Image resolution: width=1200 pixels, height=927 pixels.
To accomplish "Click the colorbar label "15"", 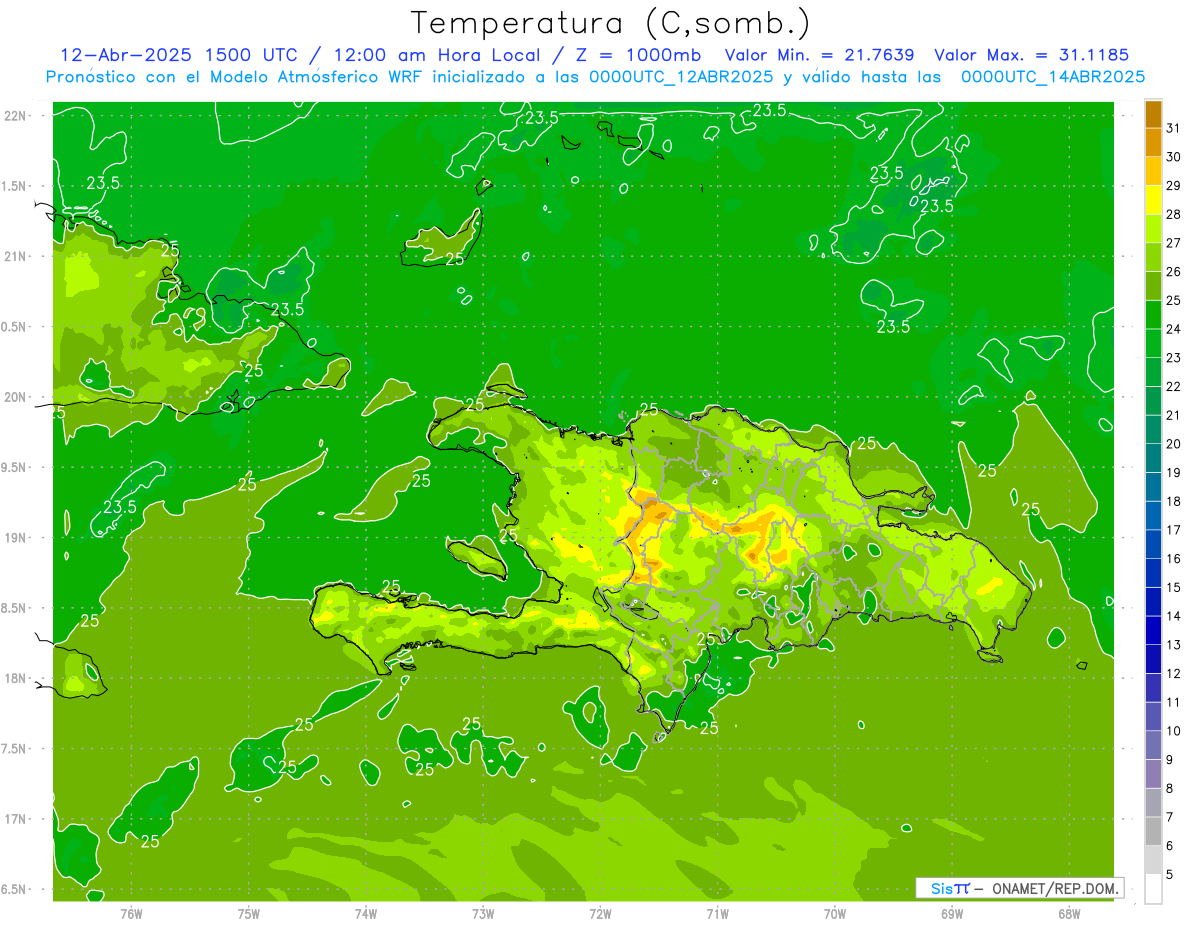I will [x=1174, y=587].
